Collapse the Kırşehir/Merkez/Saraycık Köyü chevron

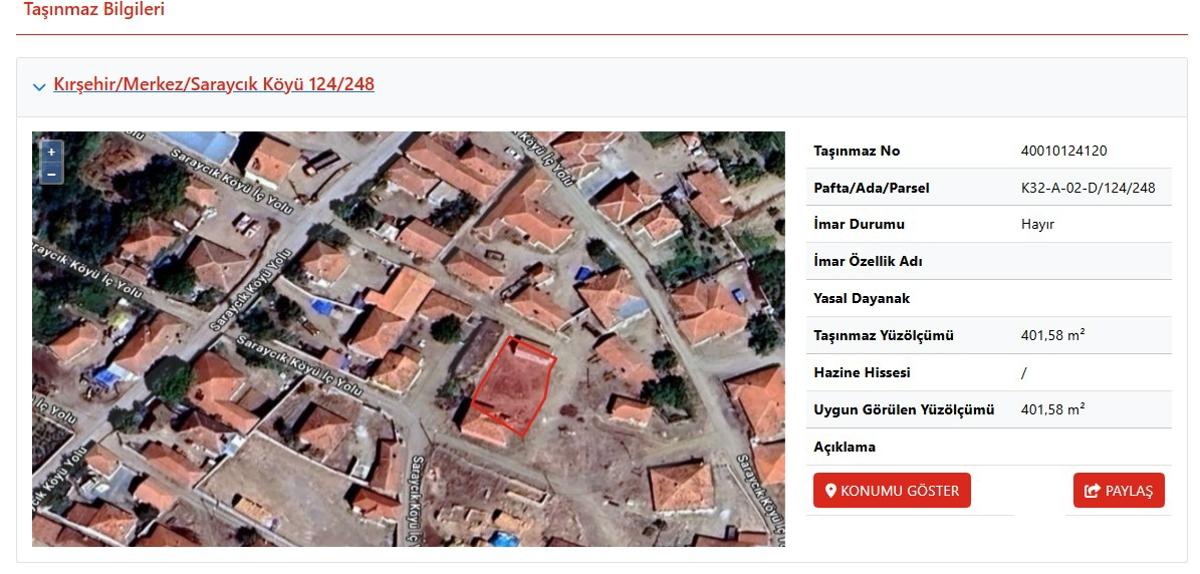tap(39, 86)
